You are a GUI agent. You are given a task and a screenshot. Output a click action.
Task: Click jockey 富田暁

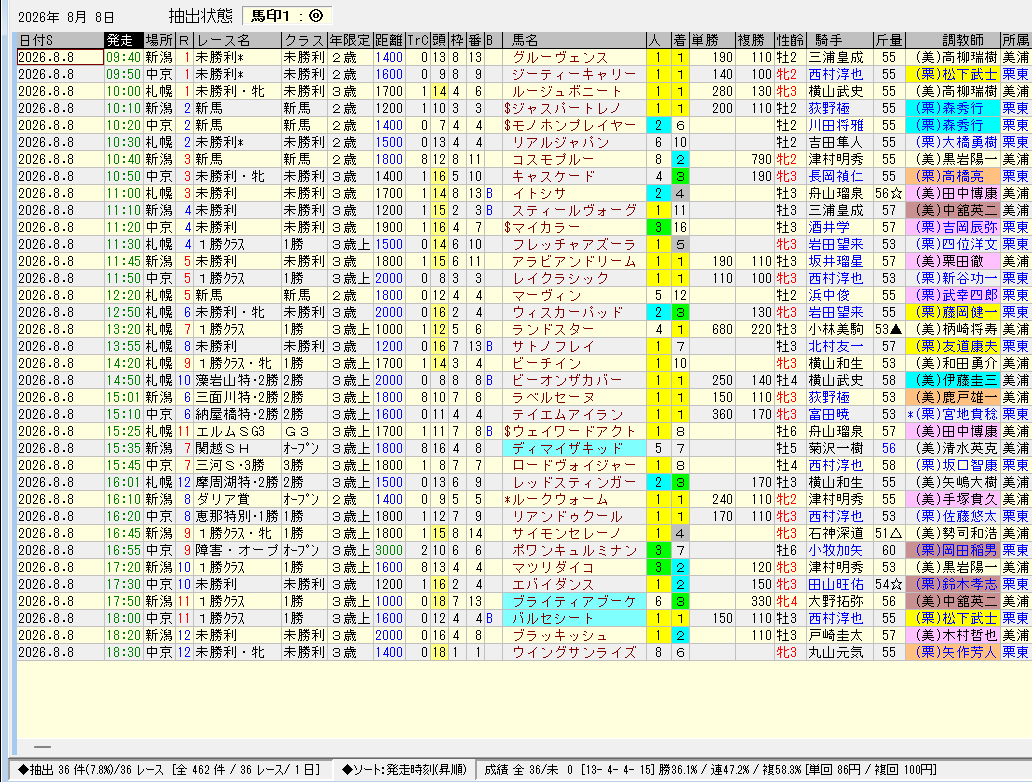pyautogui.click(x=829, y=414)
